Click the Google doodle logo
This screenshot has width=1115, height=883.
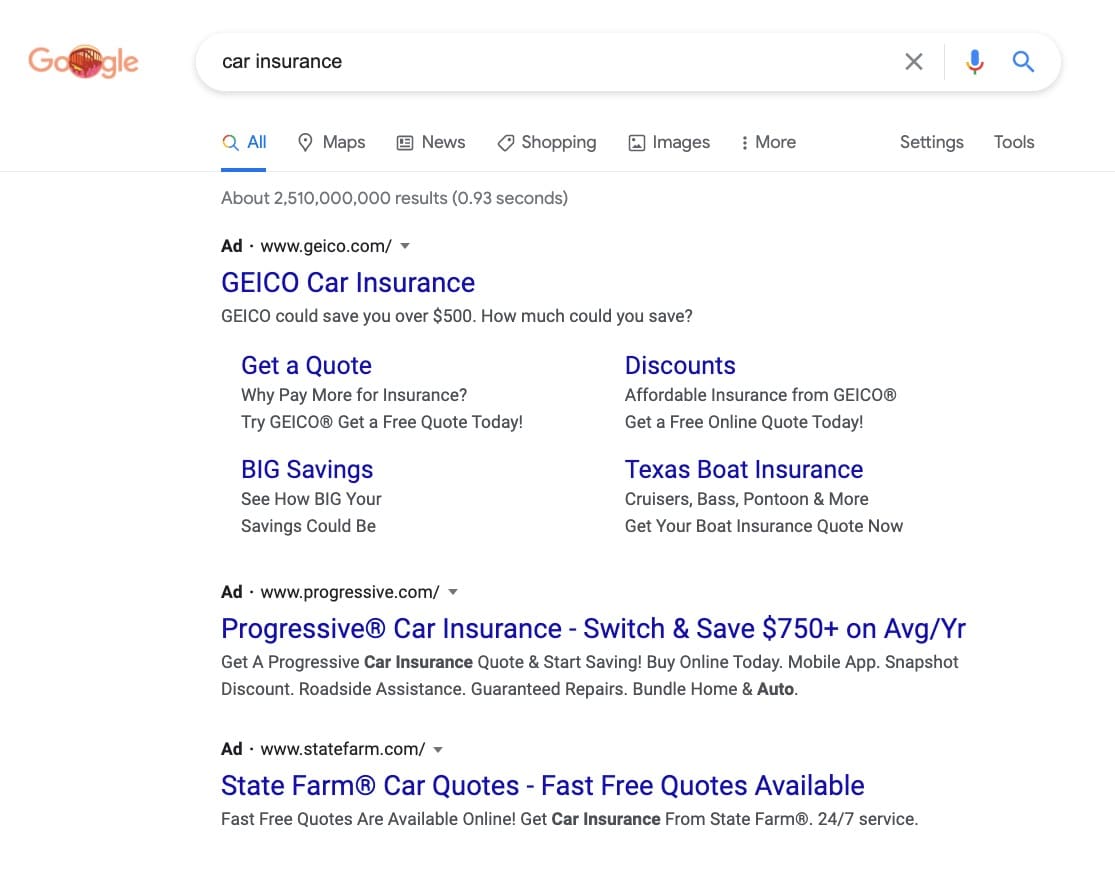[x=83, y=62]
